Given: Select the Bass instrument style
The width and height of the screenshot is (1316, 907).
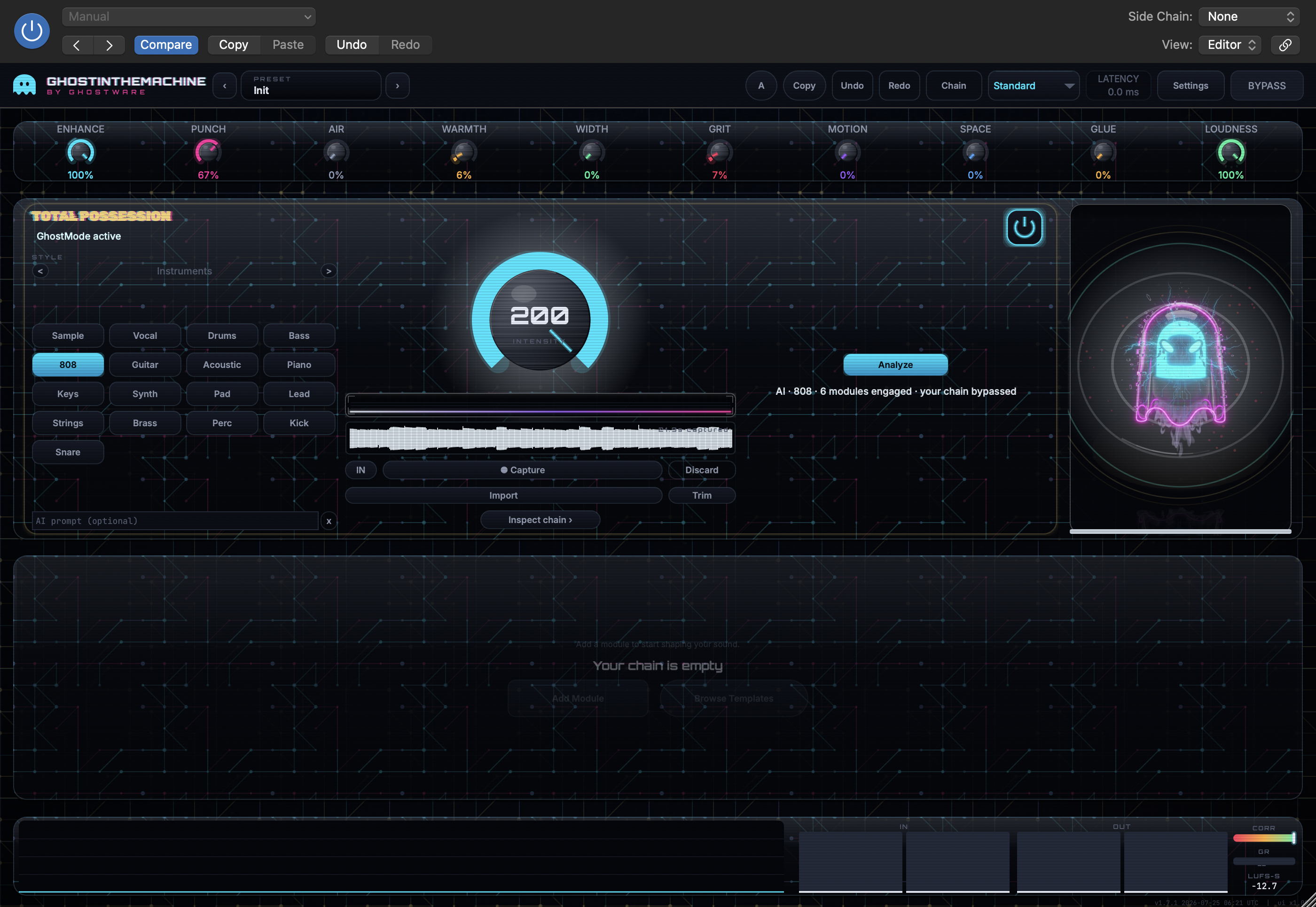Looking at the screenshot, I should click(299, 336).
